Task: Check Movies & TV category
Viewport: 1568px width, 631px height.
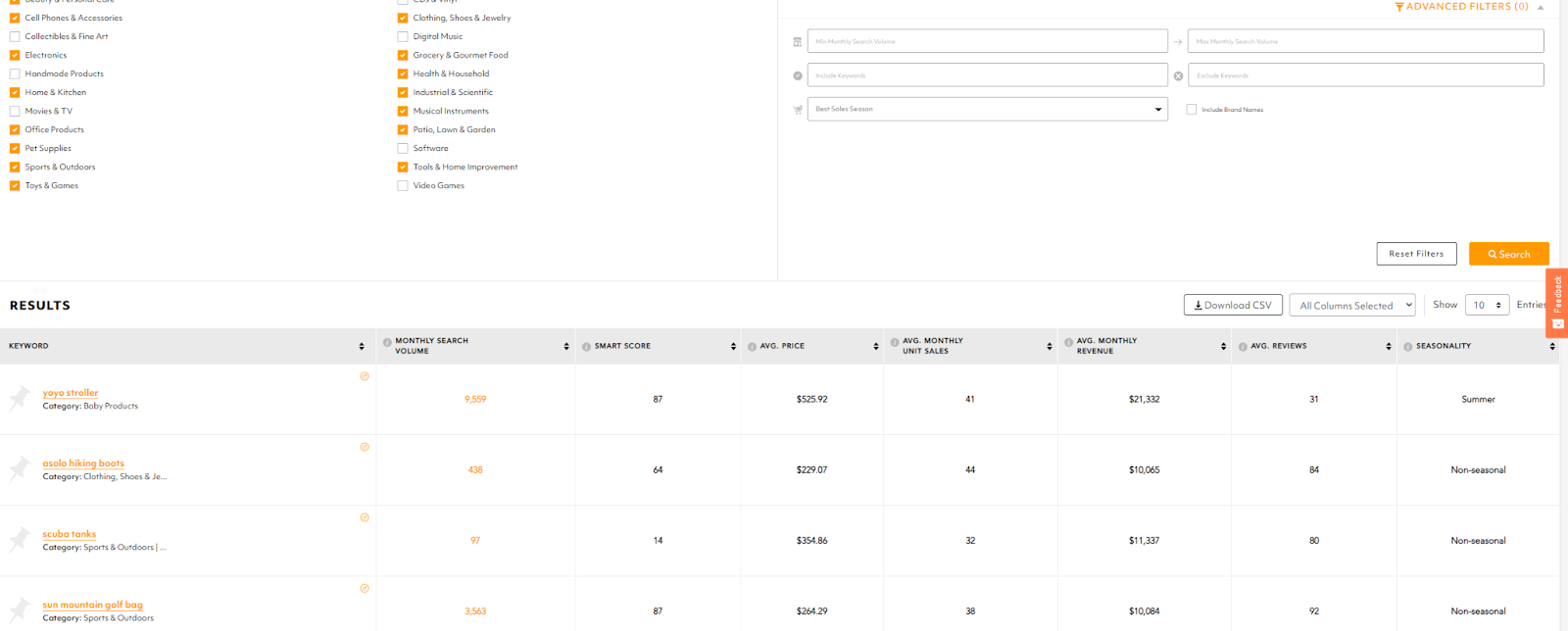Action: pyautogui.click(x=15, y=111)
